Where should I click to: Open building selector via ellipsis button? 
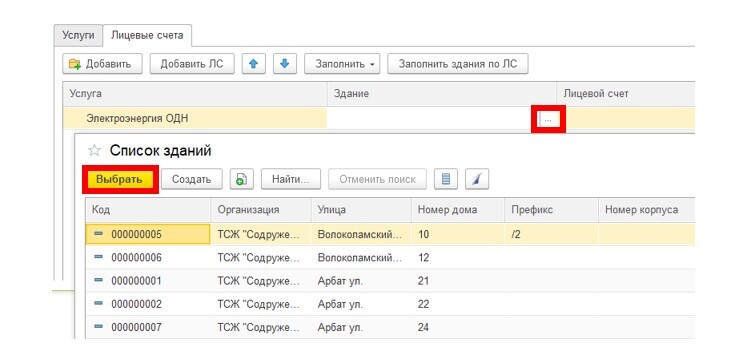[x=548, y=119]
